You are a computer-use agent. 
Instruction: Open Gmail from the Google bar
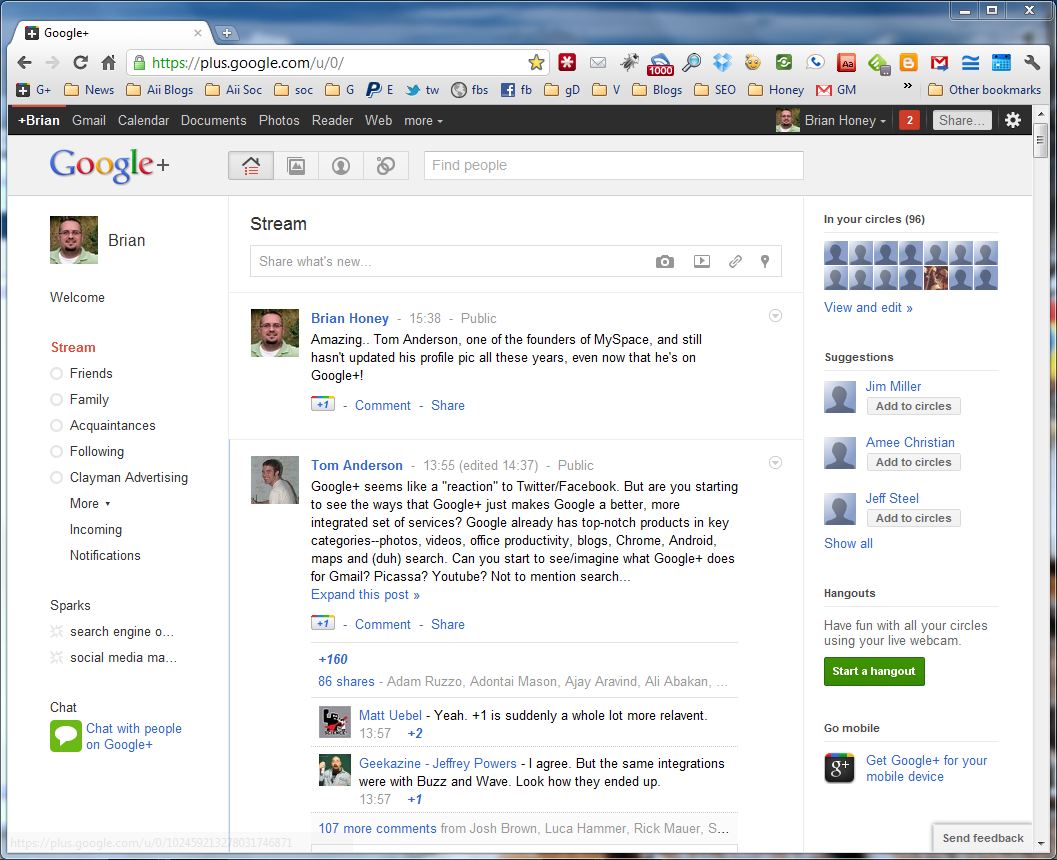89,121
